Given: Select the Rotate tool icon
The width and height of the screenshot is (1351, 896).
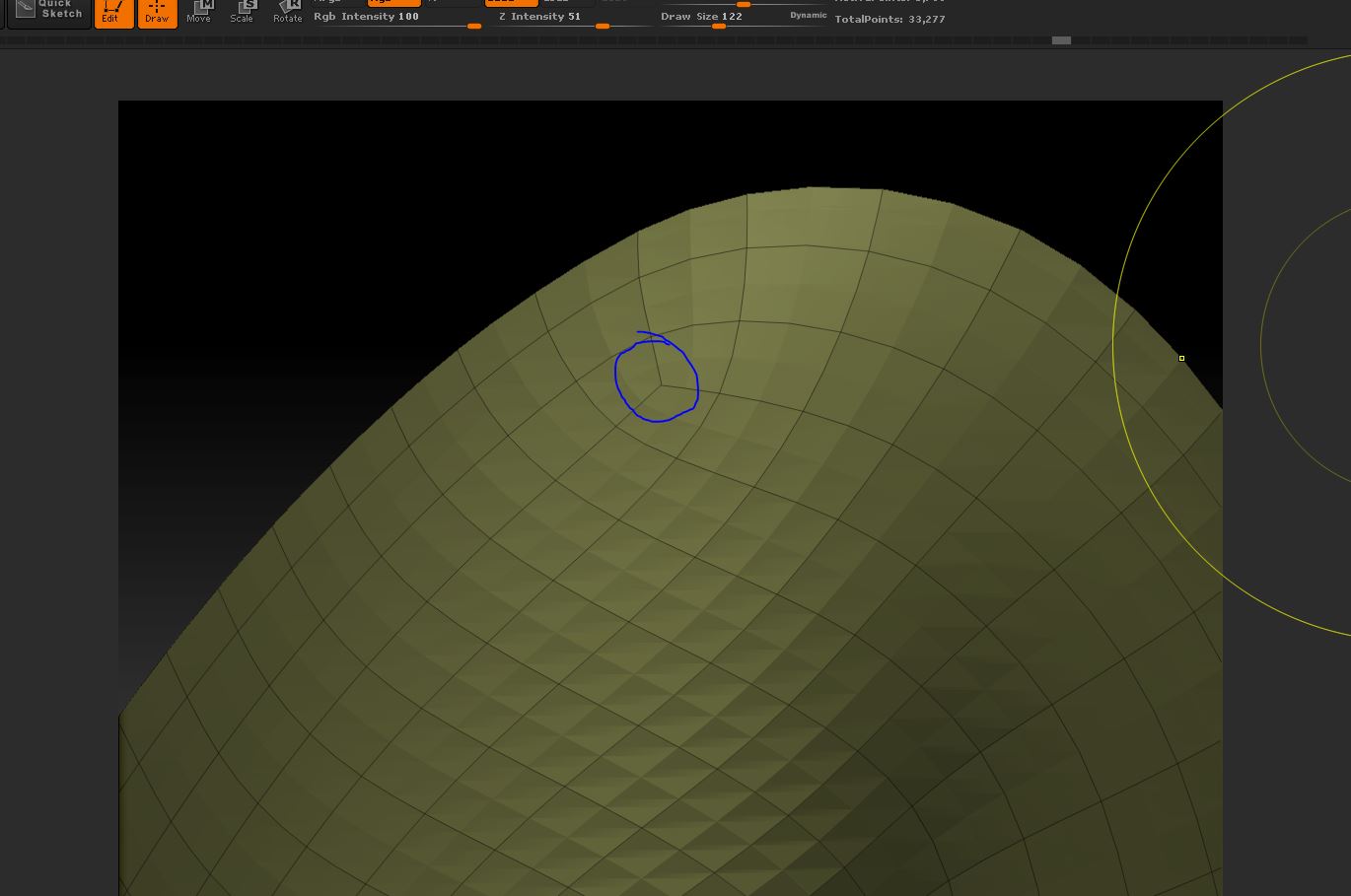Looking at the screenshot, I should click(x=287, y=12).
